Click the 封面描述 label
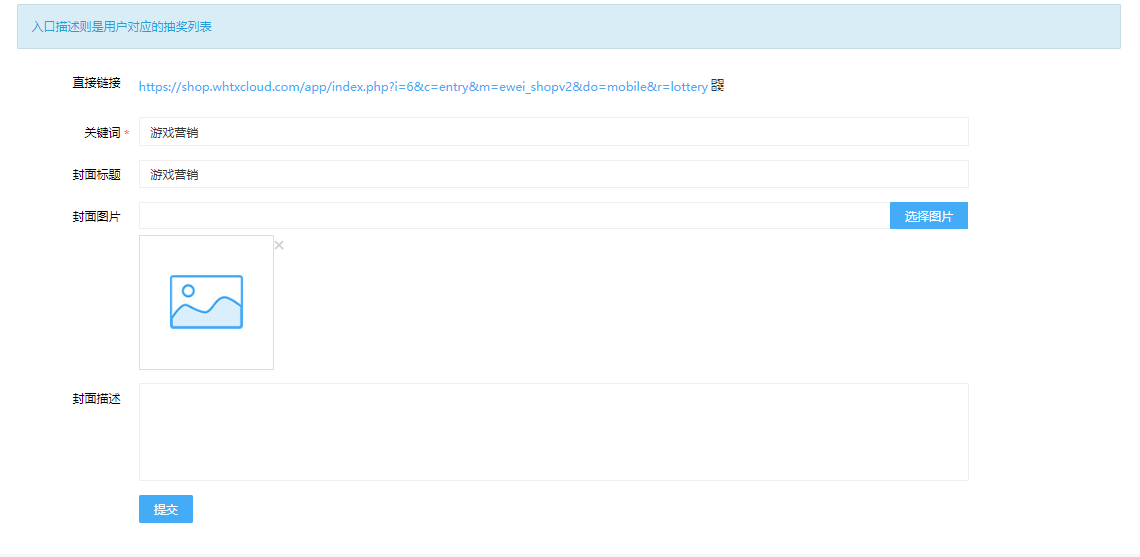The height and width of the screenshot is (557, 1140). click(x=96, y=398)
